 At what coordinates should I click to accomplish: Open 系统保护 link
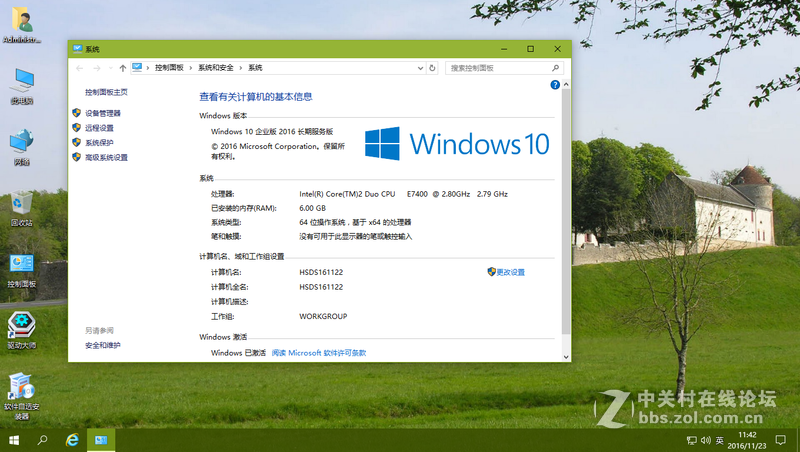point(99,143)
